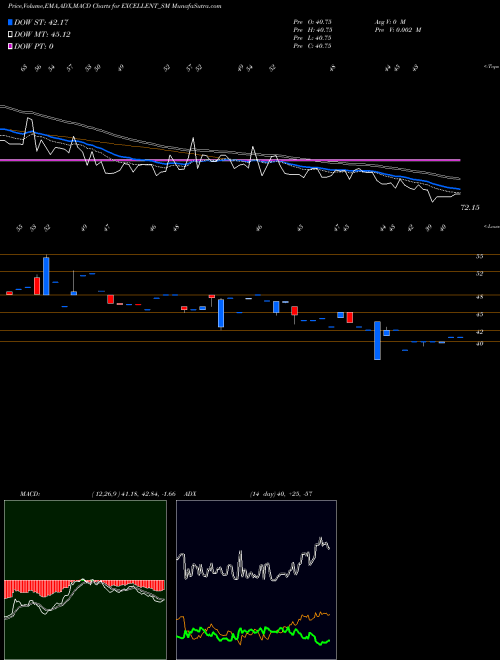Select the DOW ST: 42.17 label

(x=41, y=22)
